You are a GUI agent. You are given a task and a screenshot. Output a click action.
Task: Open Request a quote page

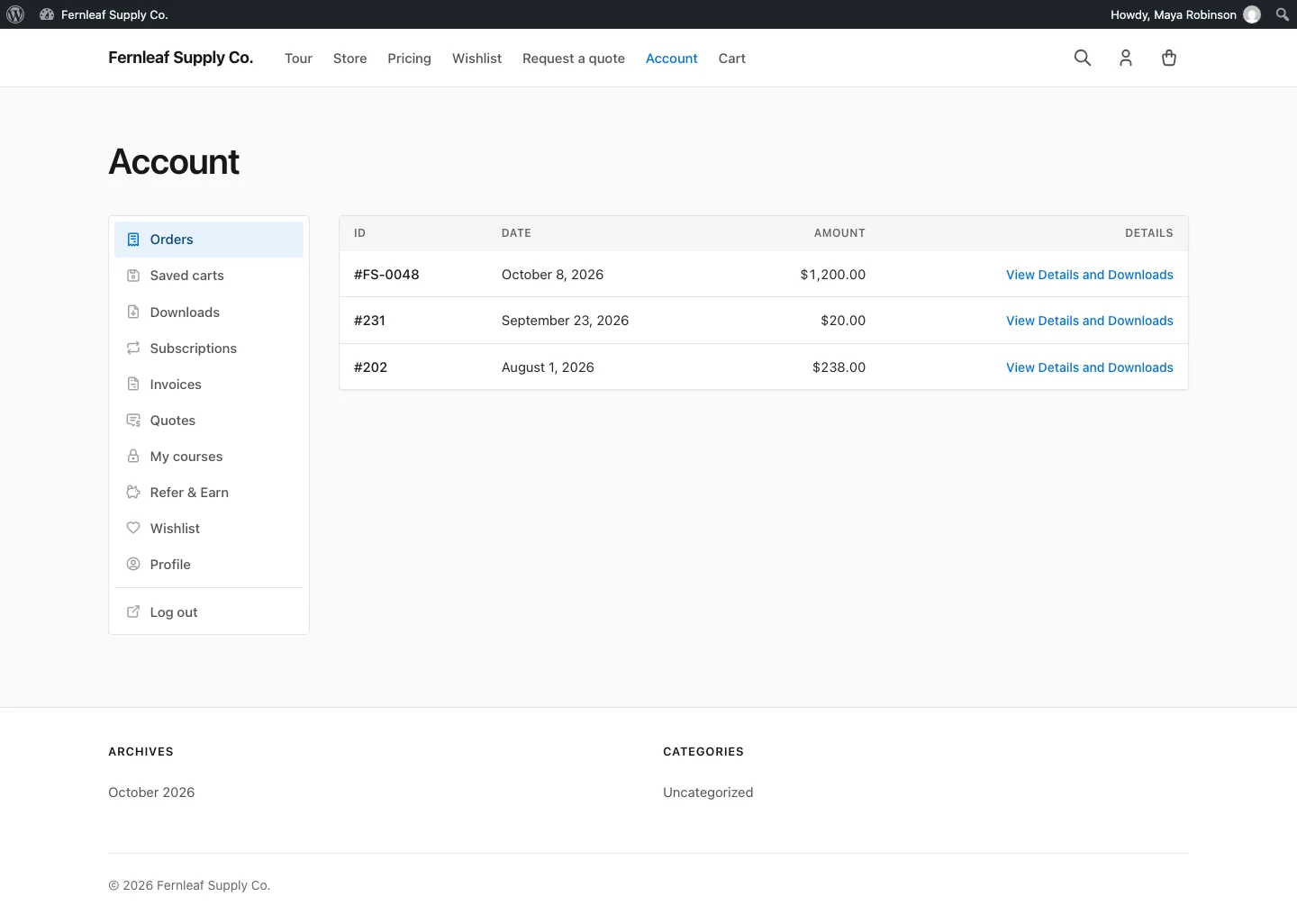[x=574, y=59]
